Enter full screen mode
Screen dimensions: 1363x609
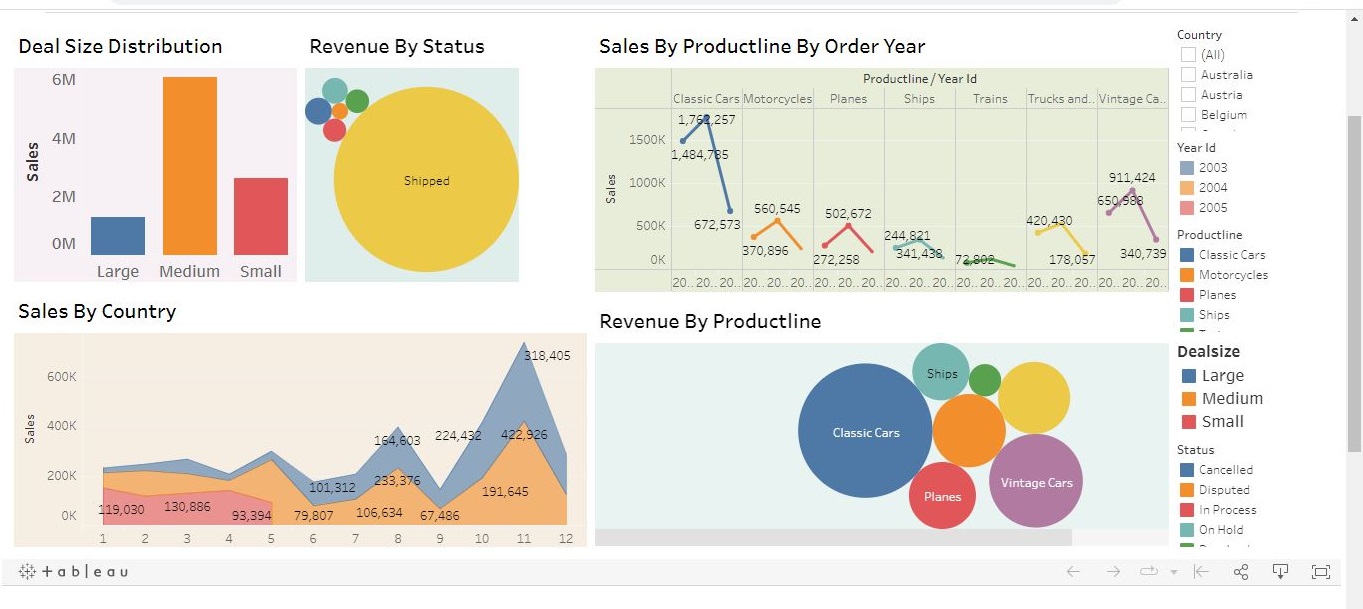coord(1321,572)
